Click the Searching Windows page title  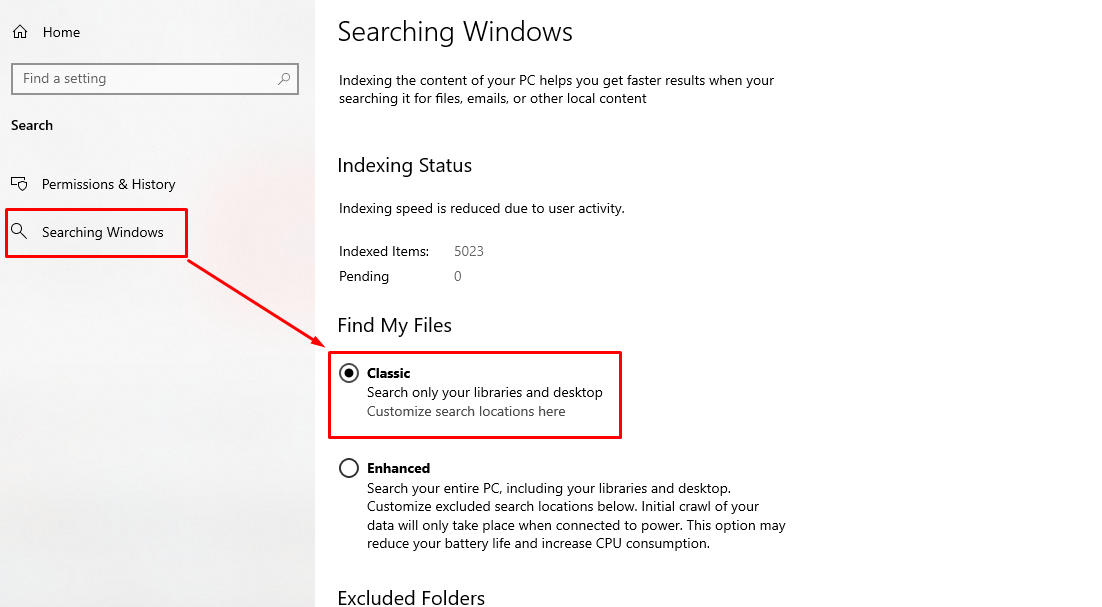455,32
